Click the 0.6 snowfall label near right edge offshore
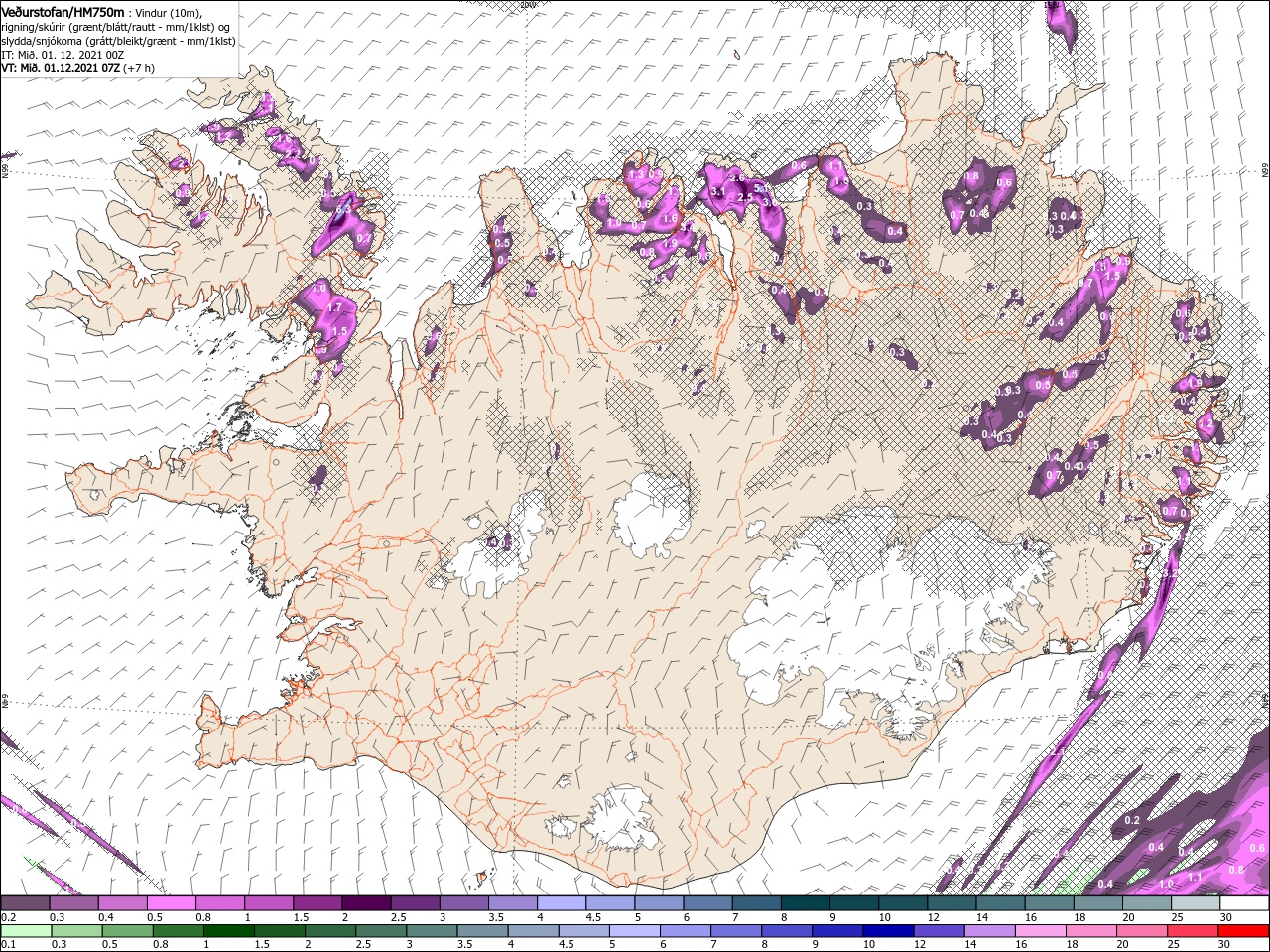Screen dimensions: 1270x952 click(x=1257, y=848)
